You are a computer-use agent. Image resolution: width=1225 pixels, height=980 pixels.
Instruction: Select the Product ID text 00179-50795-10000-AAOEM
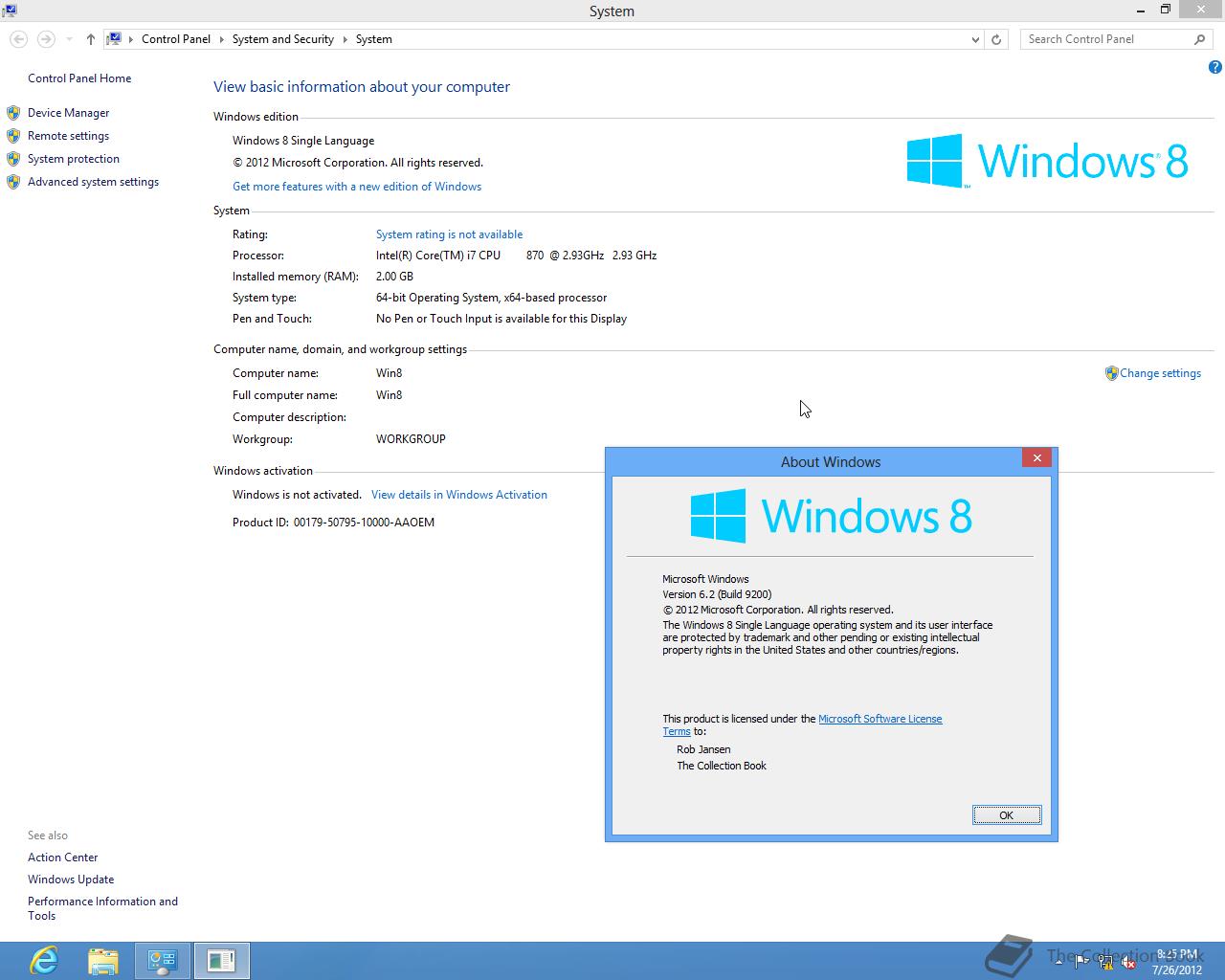coord(364,523)
